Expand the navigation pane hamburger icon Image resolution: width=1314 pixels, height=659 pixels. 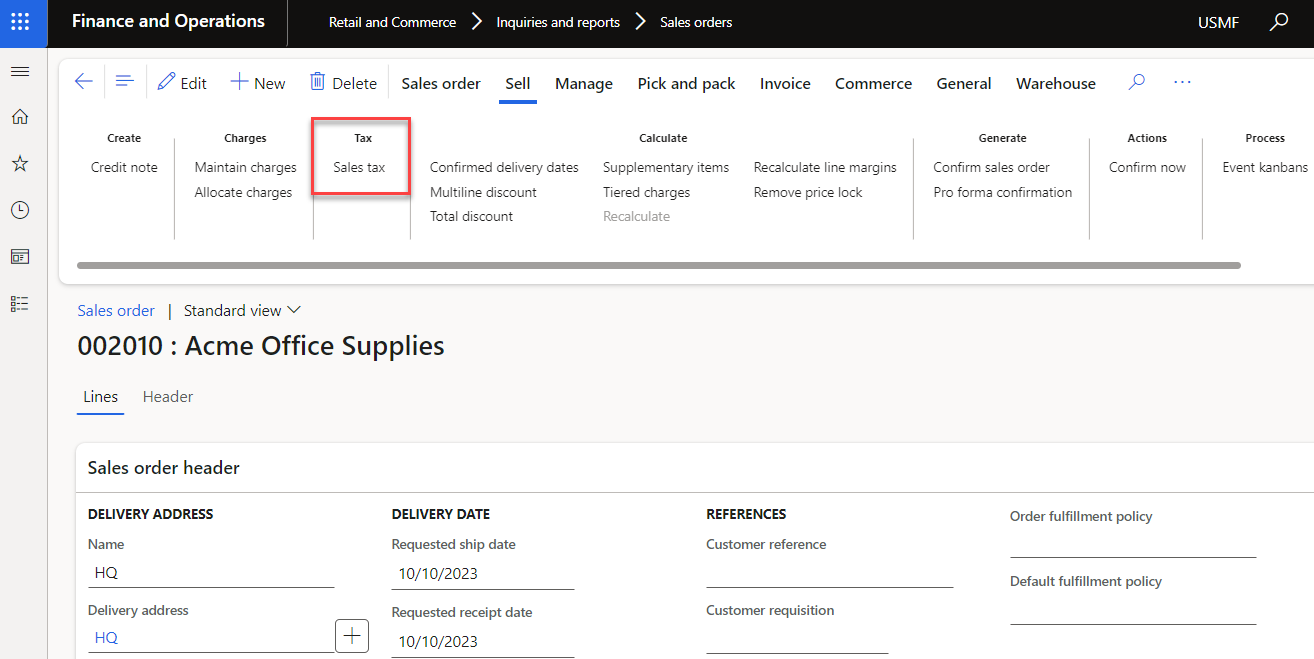[20, 72]
